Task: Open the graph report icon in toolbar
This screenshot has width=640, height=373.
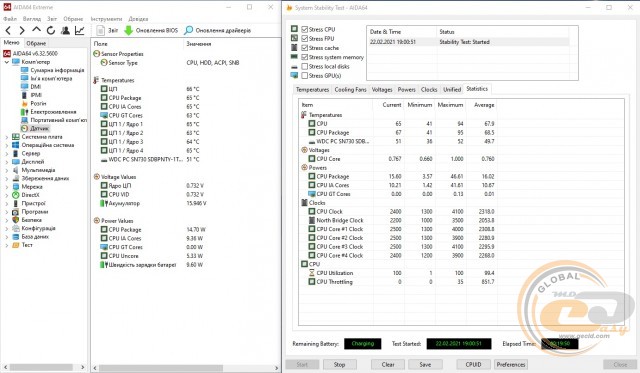Action: point(80,30)
